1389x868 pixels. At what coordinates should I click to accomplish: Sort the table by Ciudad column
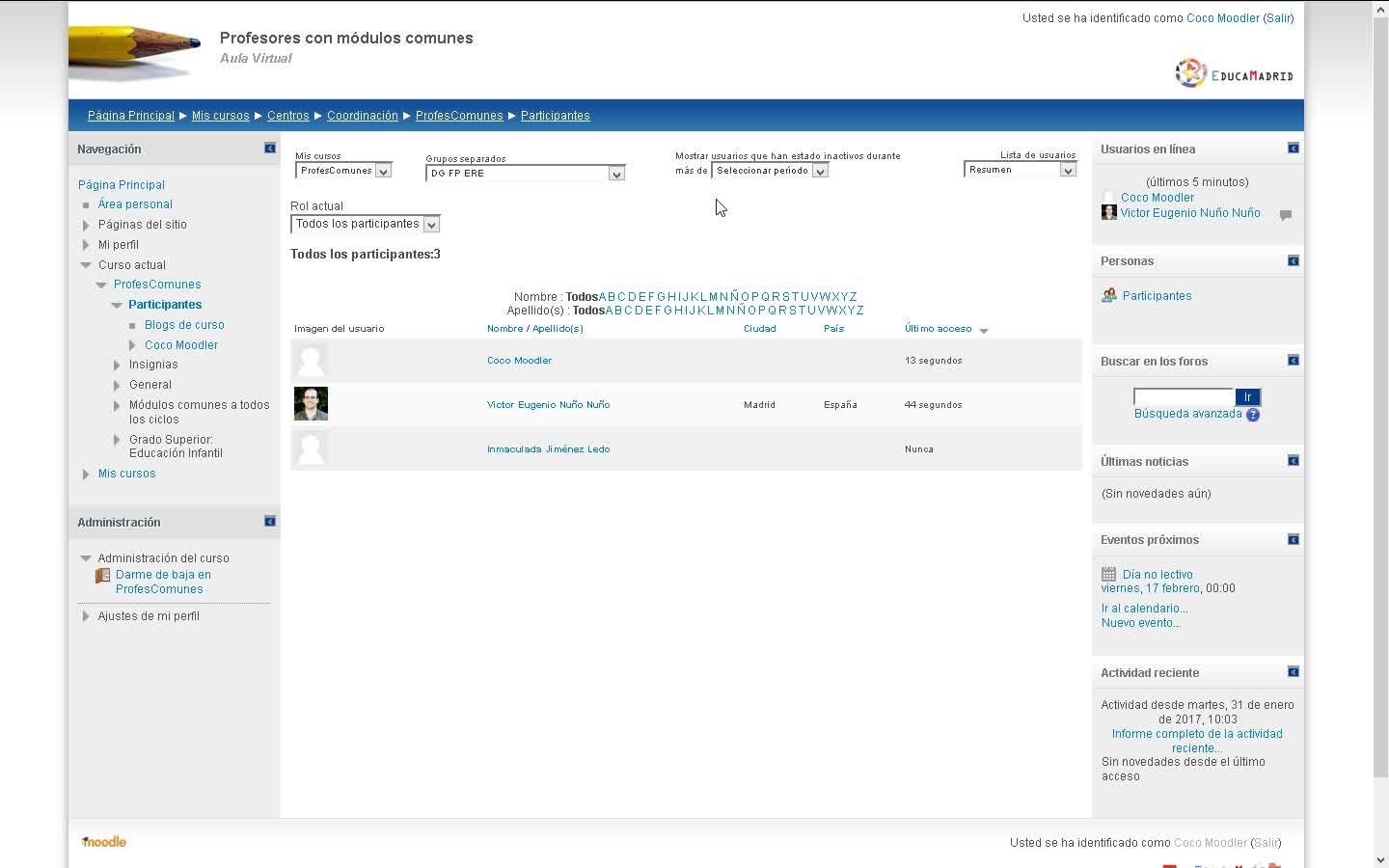tap(760, 329)
